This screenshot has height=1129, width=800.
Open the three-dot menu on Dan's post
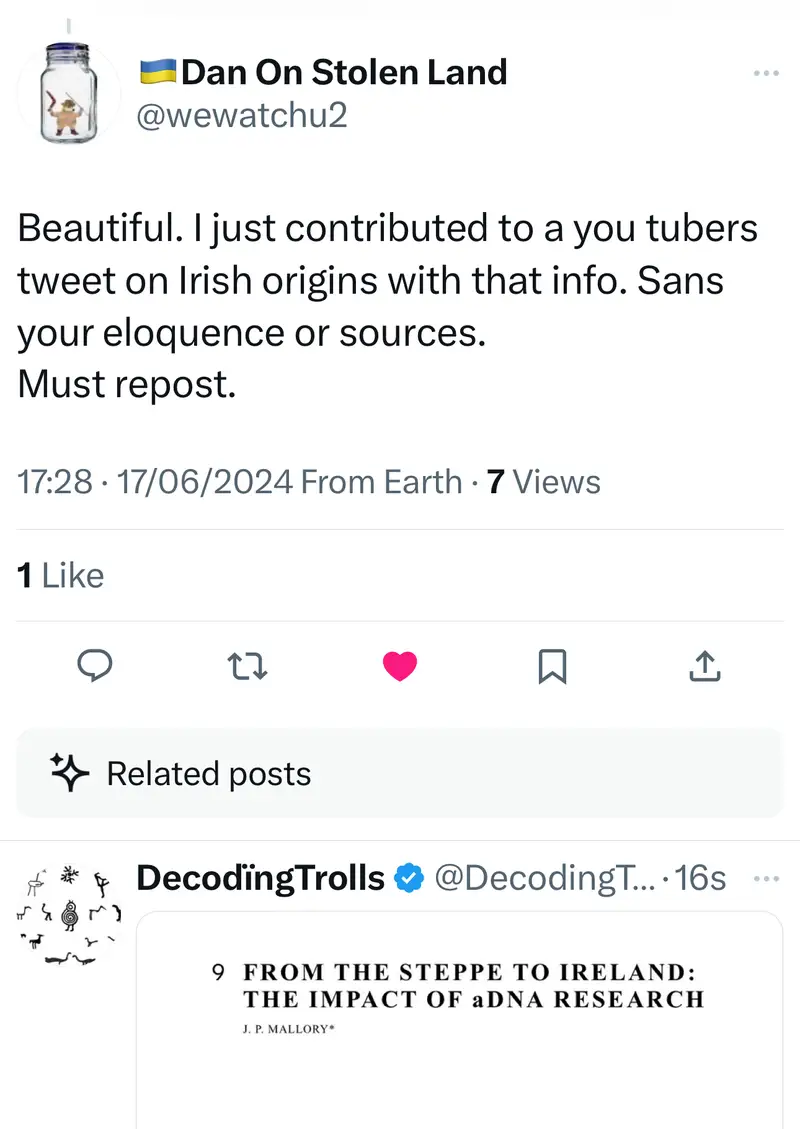[764, 73]
